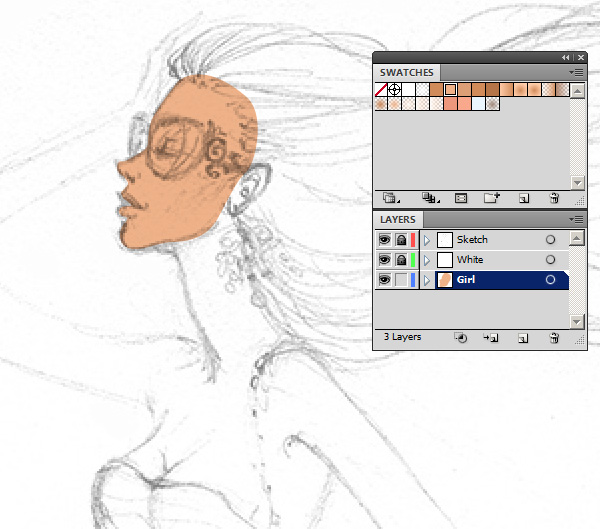Lock the Girl layer using the empty lock box
The image size is (600, 529).
401,280
